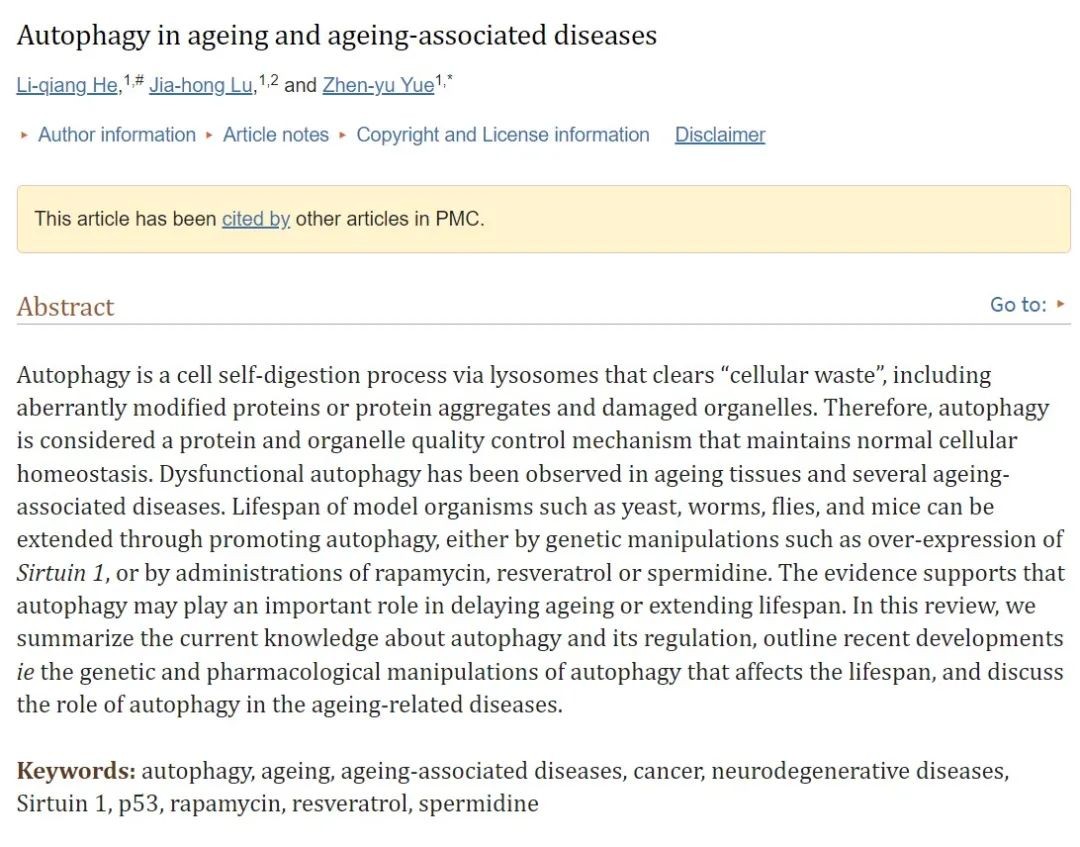Expand the Author information section
The width and height of the screenshot is (1080, 847).
tap(117, 135)
